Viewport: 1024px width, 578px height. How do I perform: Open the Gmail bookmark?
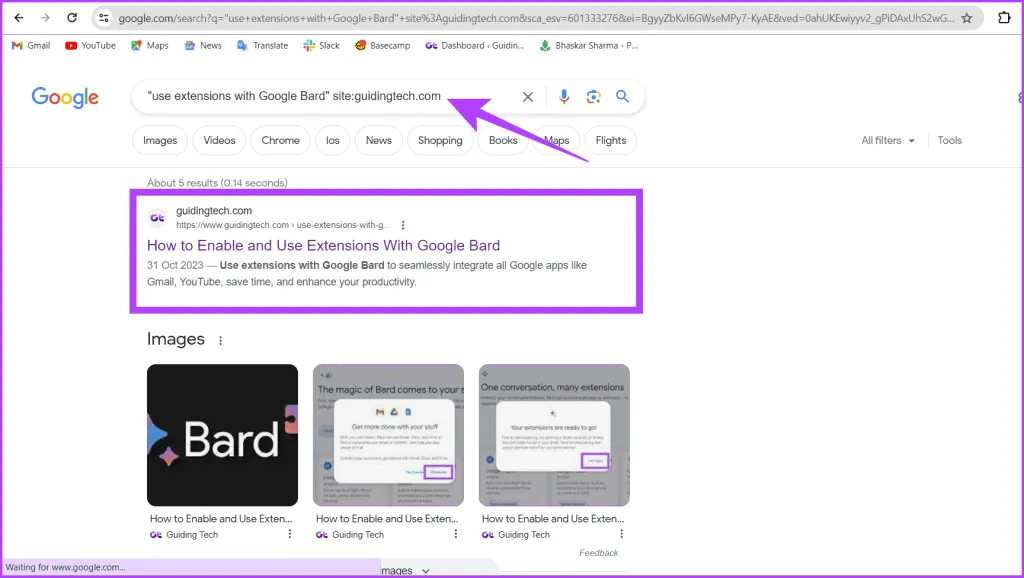[31, 45]
